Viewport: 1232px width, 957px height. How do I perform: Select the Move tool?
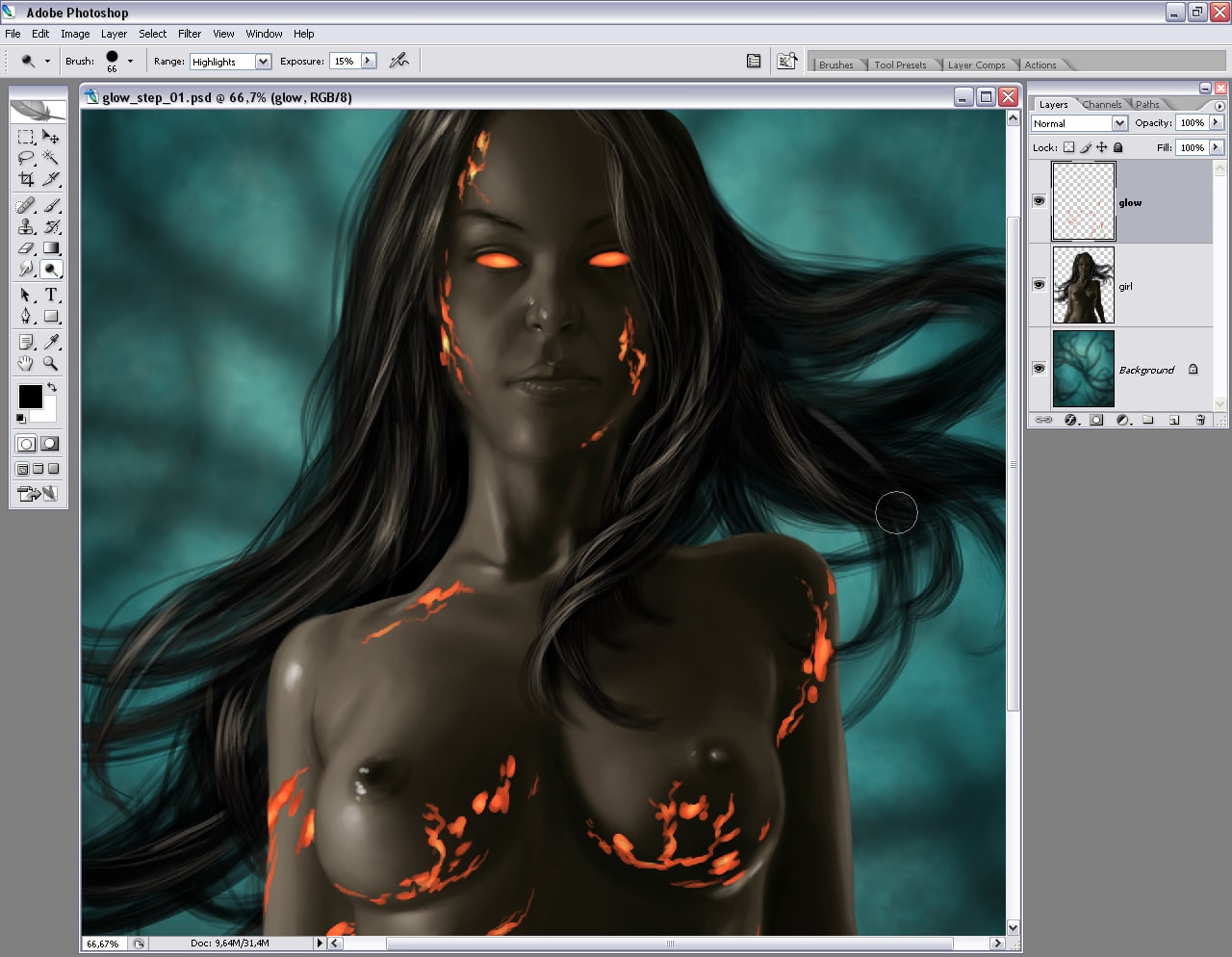point(51,137)
